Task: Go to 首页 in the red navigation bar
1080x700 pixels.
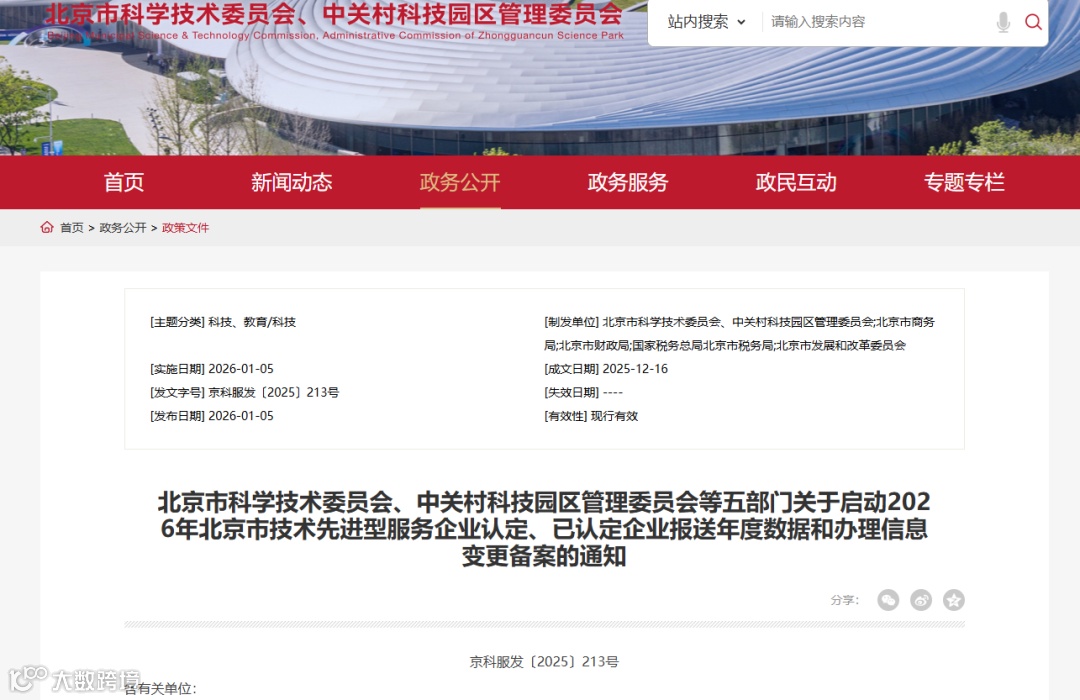Action: pos(124,182)
